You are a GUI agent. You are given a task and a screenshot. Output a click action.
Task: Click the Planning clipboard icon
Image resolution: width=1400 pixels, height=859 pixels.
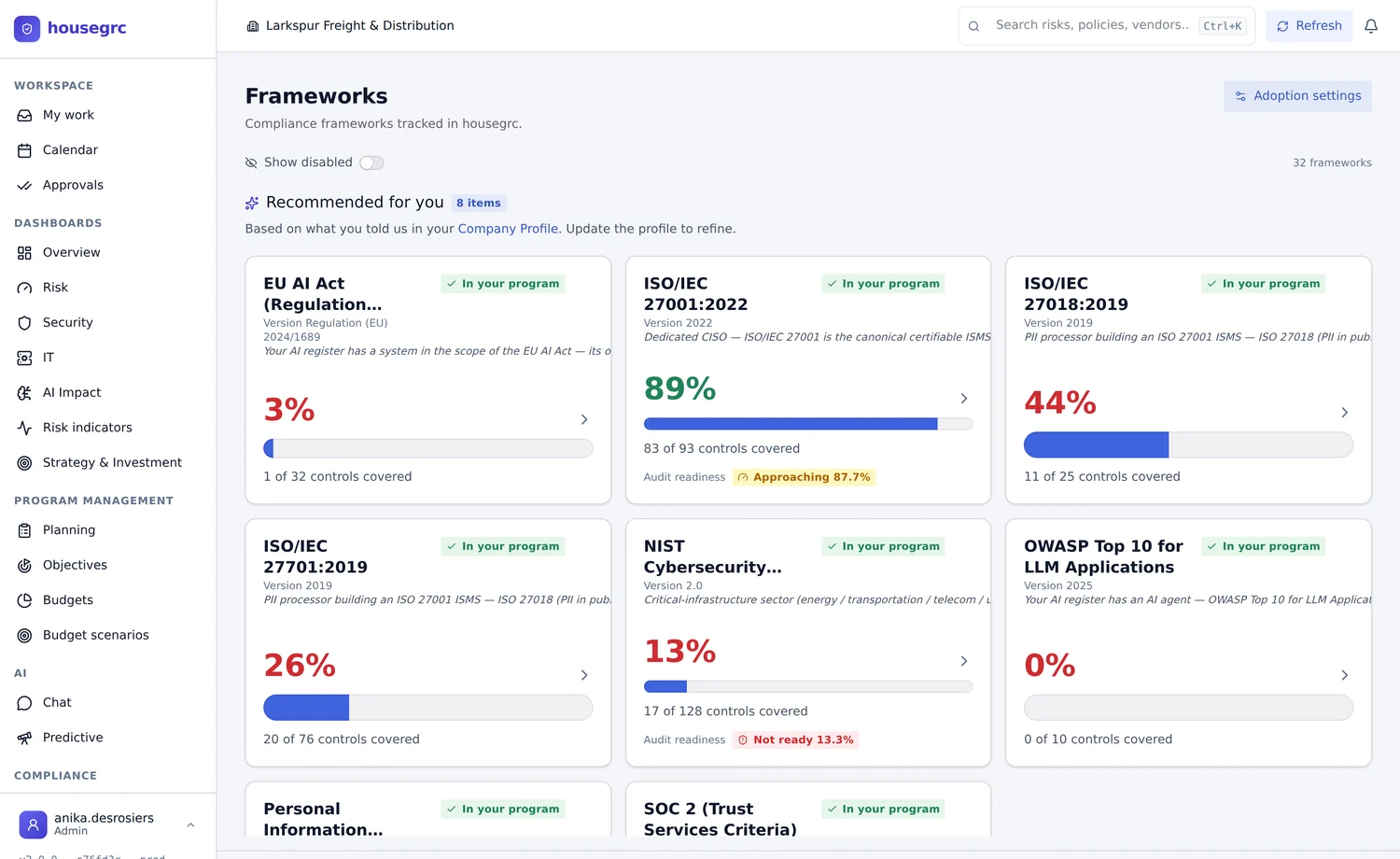(24, 530)
